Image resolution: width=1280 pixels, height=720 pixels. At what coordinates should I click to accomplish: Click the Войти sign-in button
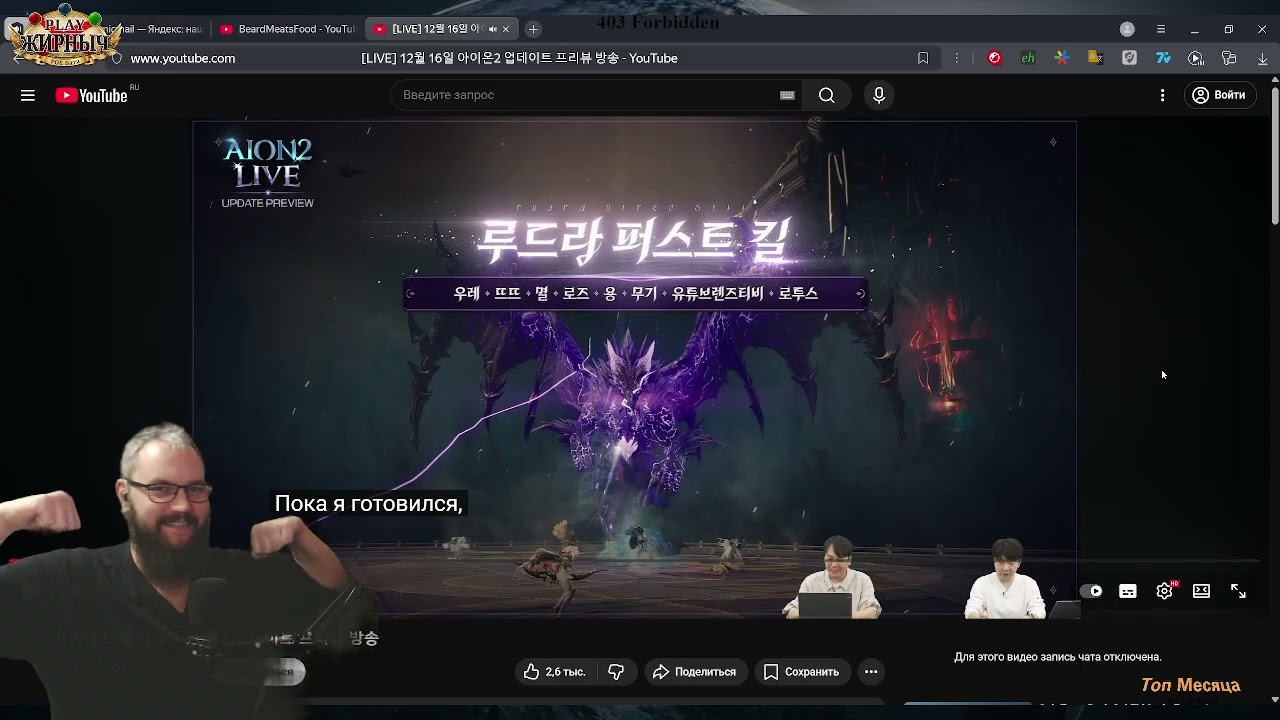[1219, 95]
